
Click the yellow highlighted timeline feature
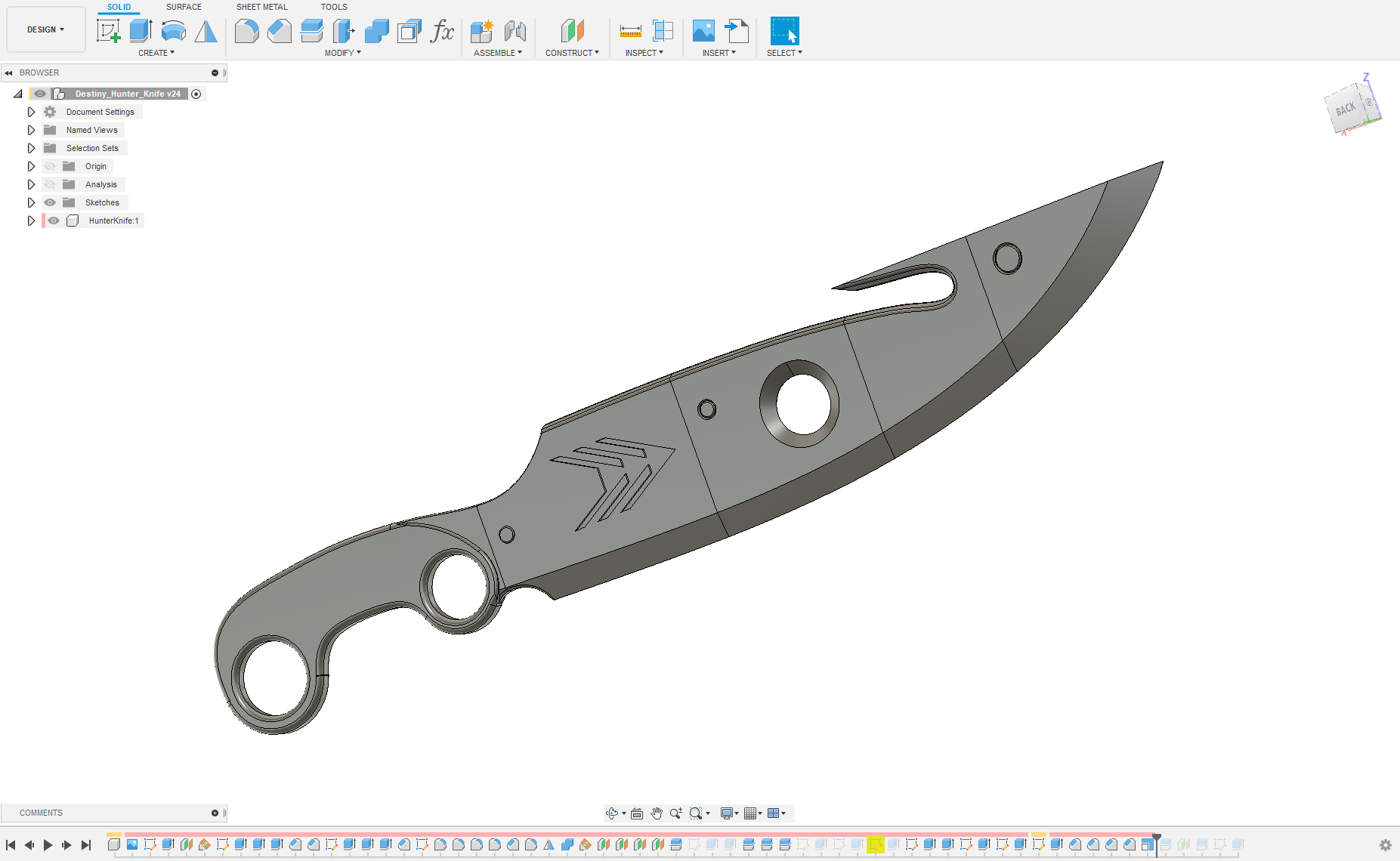pyautogui.click(x=875, y=844)
